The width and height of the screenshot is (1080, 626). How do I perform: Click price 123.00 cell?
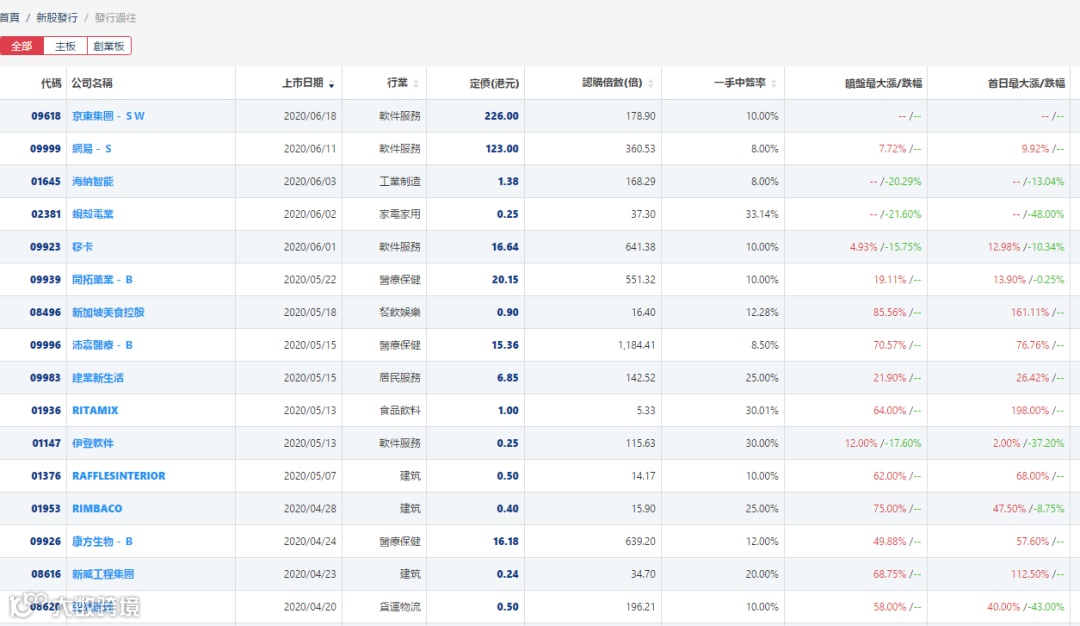pos(502,149)
